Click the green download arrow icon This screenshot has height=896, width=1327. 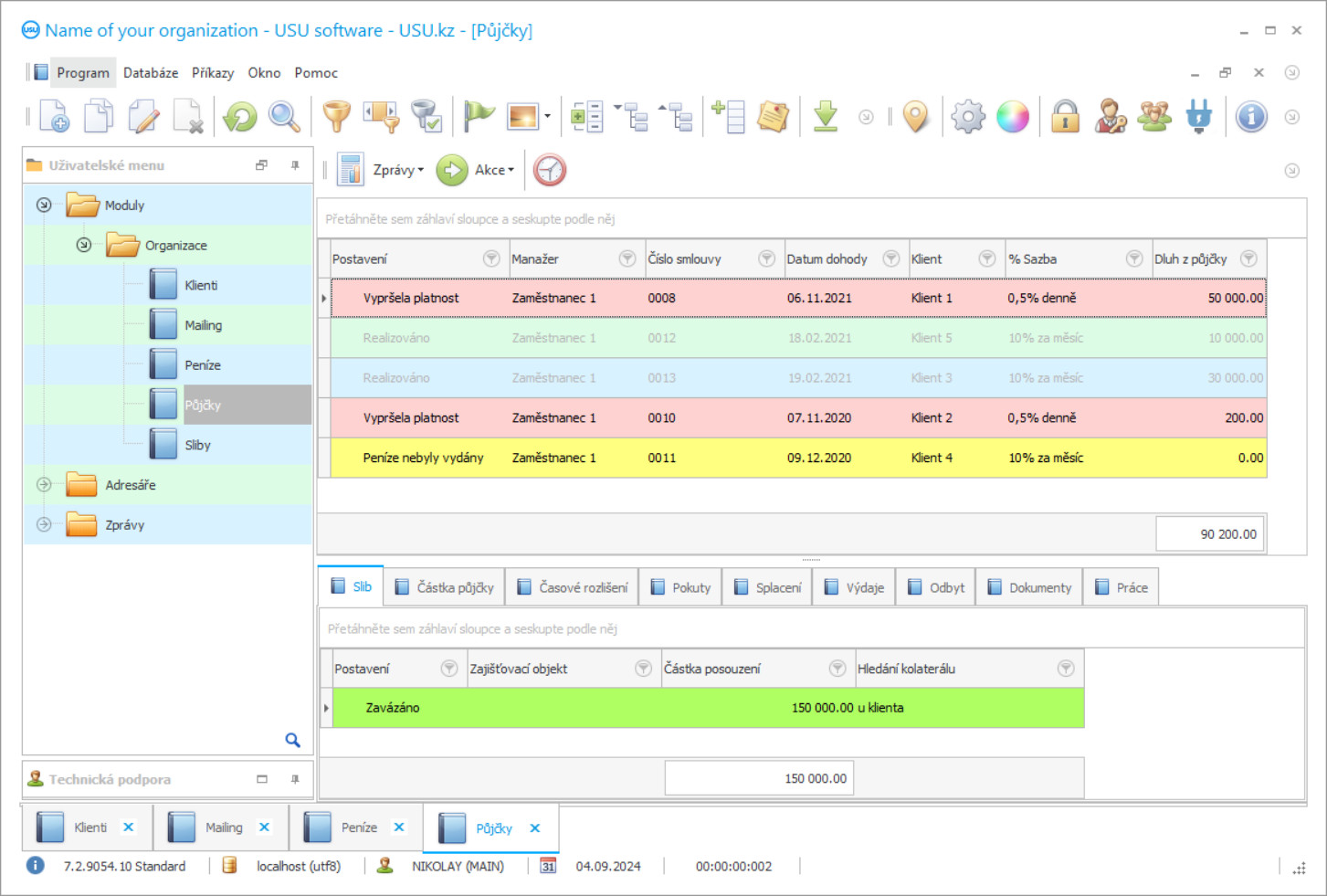(x=826, y=117)
